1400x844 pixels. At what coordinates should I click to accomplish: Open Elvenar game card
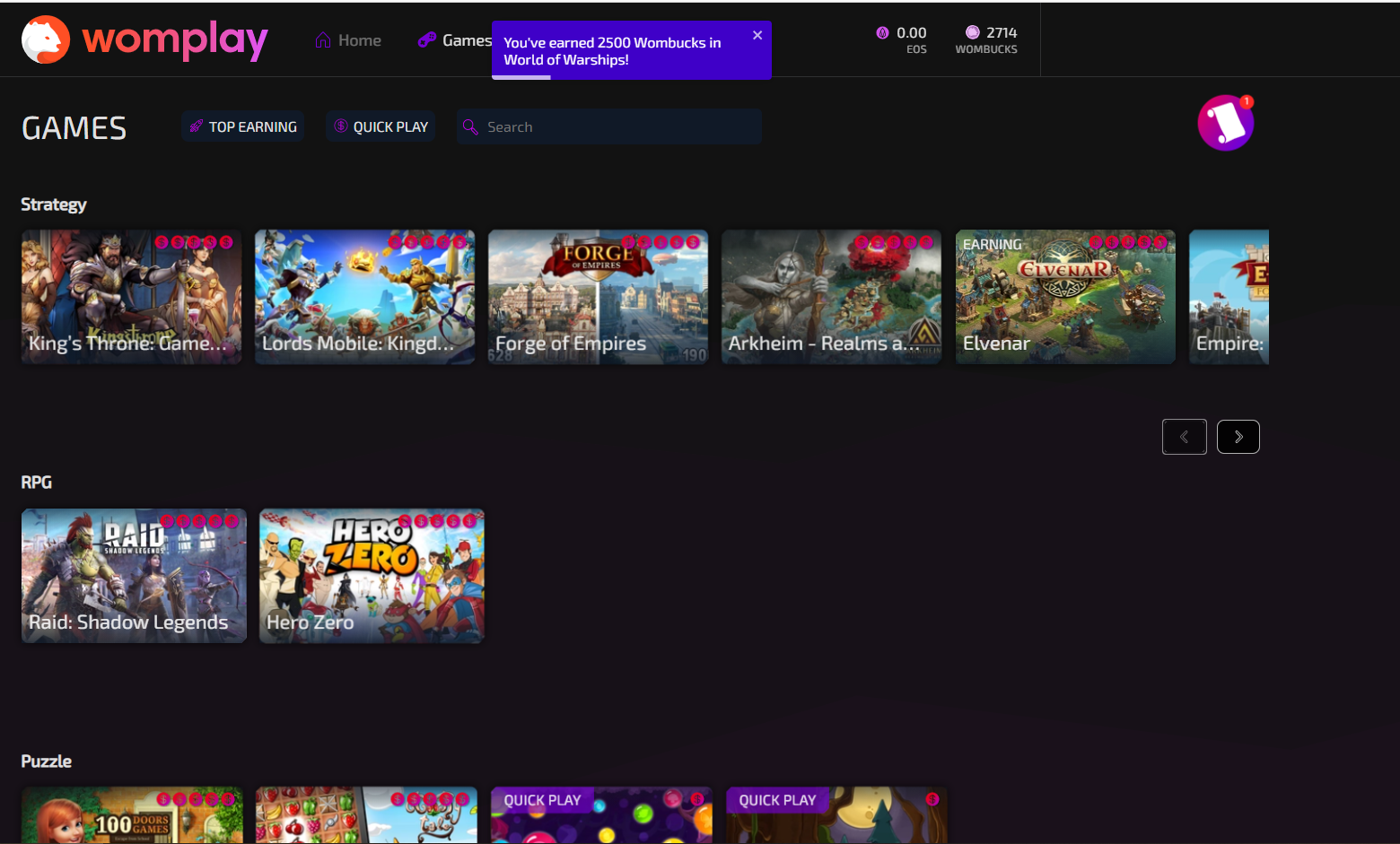pyautogui.click(x=1065, y=297)
